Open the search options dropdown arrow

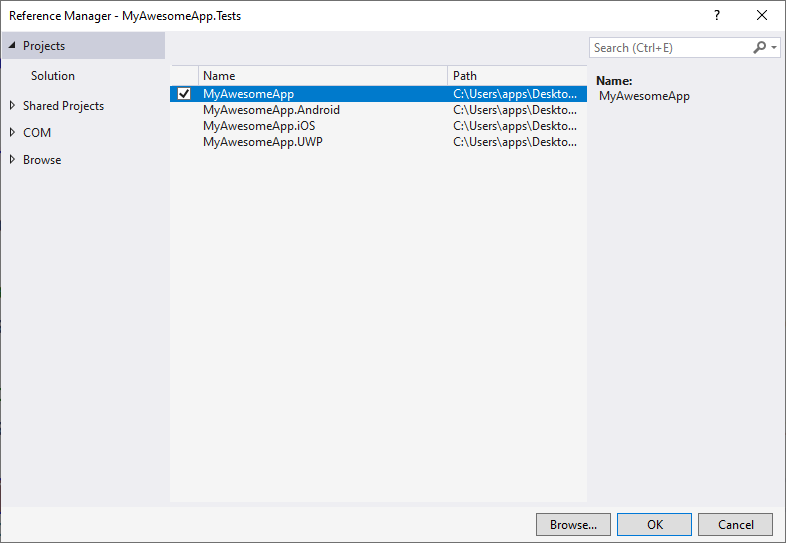point(774,48)
